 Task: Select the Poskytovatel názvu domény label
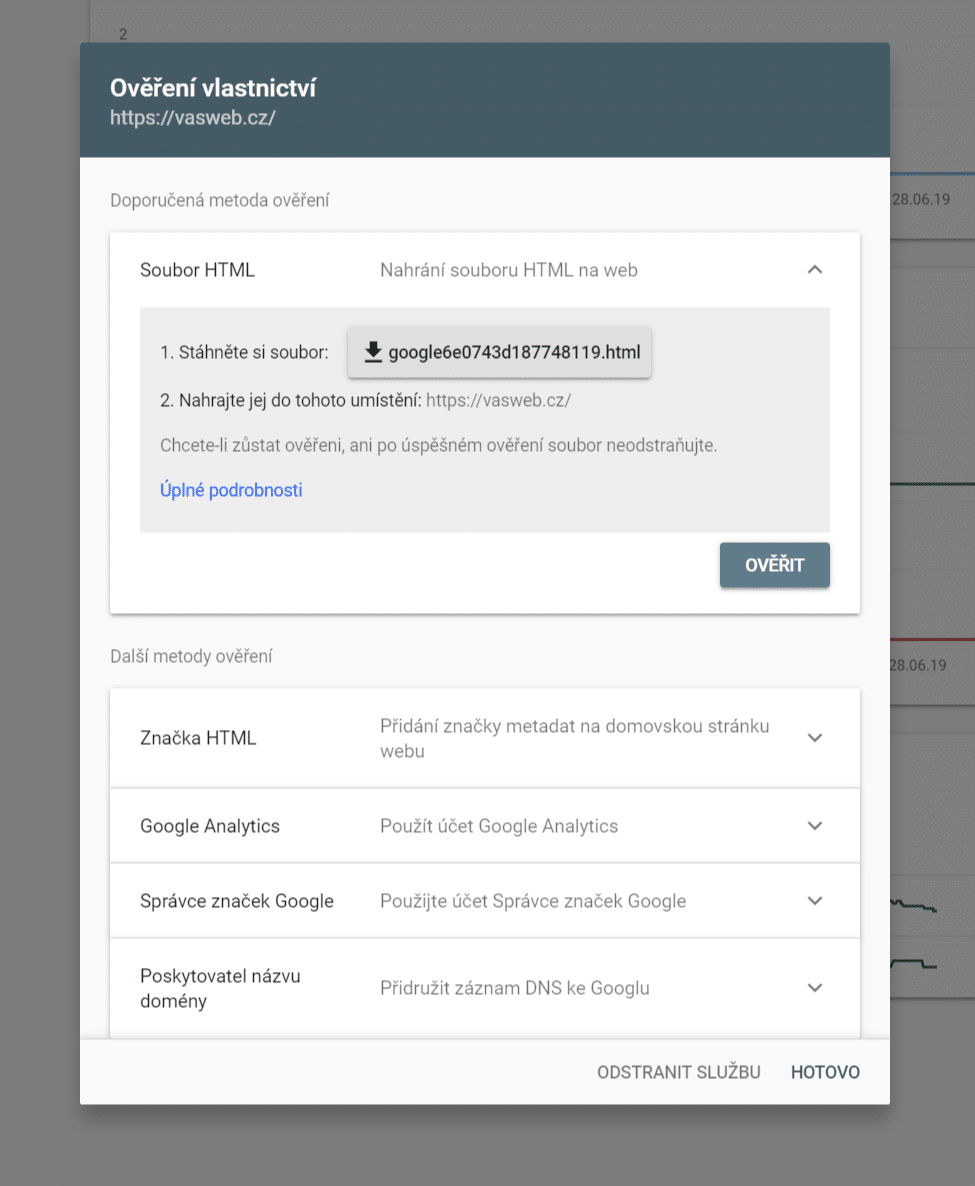(220, 988)
